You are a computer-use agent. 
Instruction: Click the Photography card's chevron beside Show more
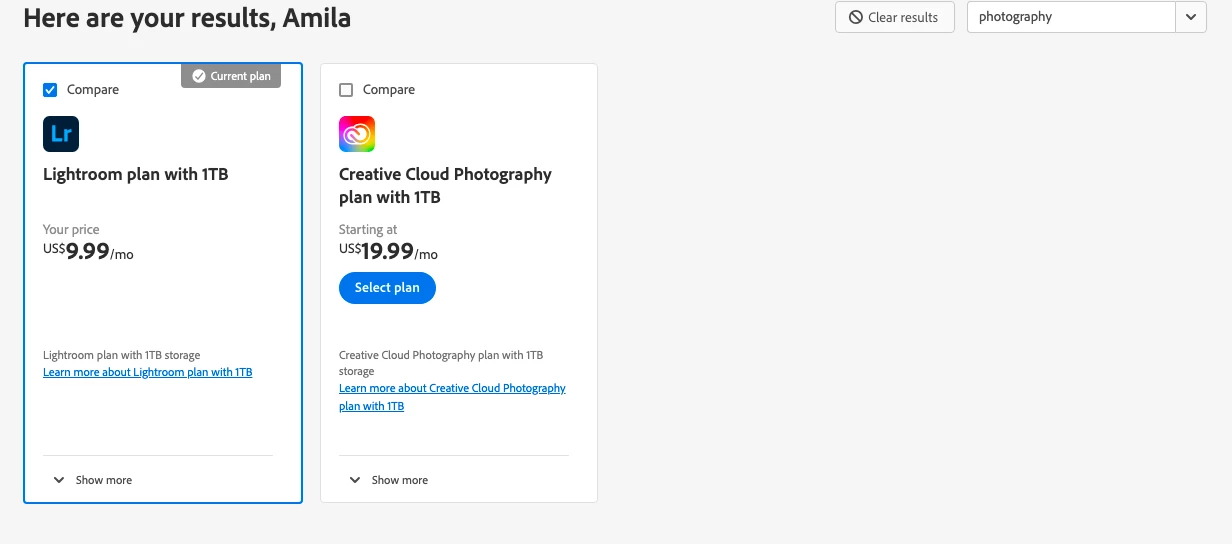(355, 480)
